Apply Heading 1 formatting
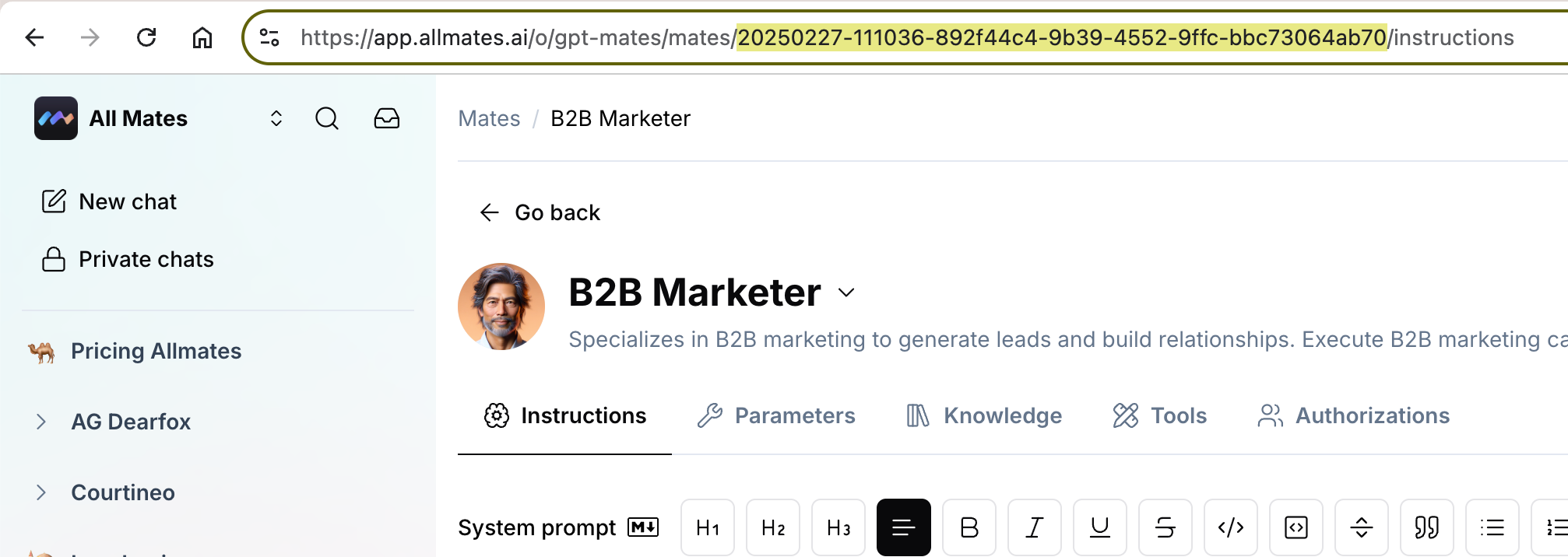Viewport: 1568px width, 557px height. click(708, 527)
